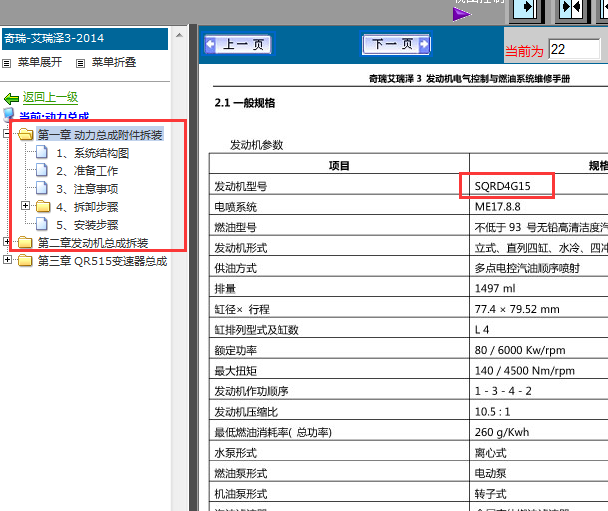Image resolution: width=608 pixels, height=511 pixels.
Task: Click the 80 / 6000 Kw/rpm value
Action: [520, 350]
